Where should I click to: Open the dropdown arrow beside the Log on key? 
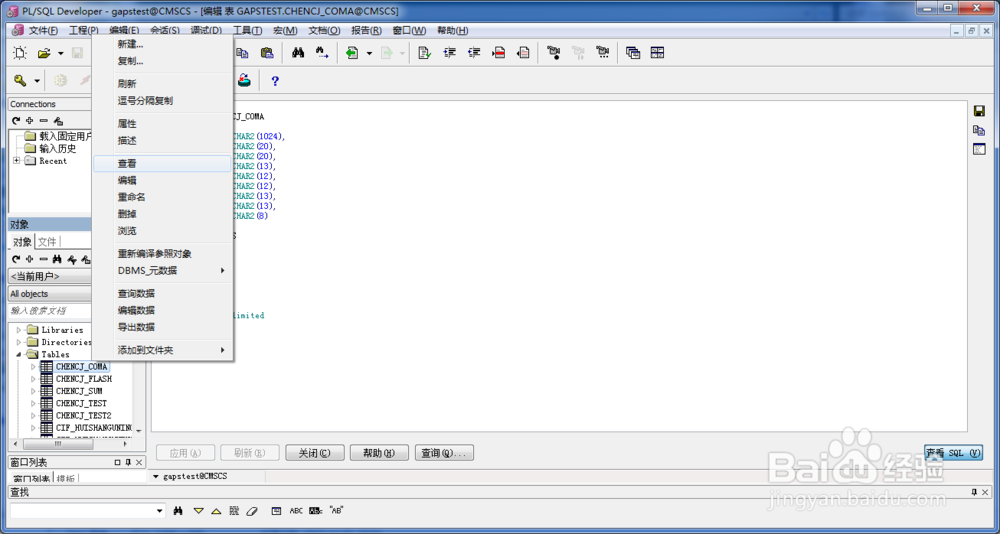pyautogui.click(x=37, y=81)
